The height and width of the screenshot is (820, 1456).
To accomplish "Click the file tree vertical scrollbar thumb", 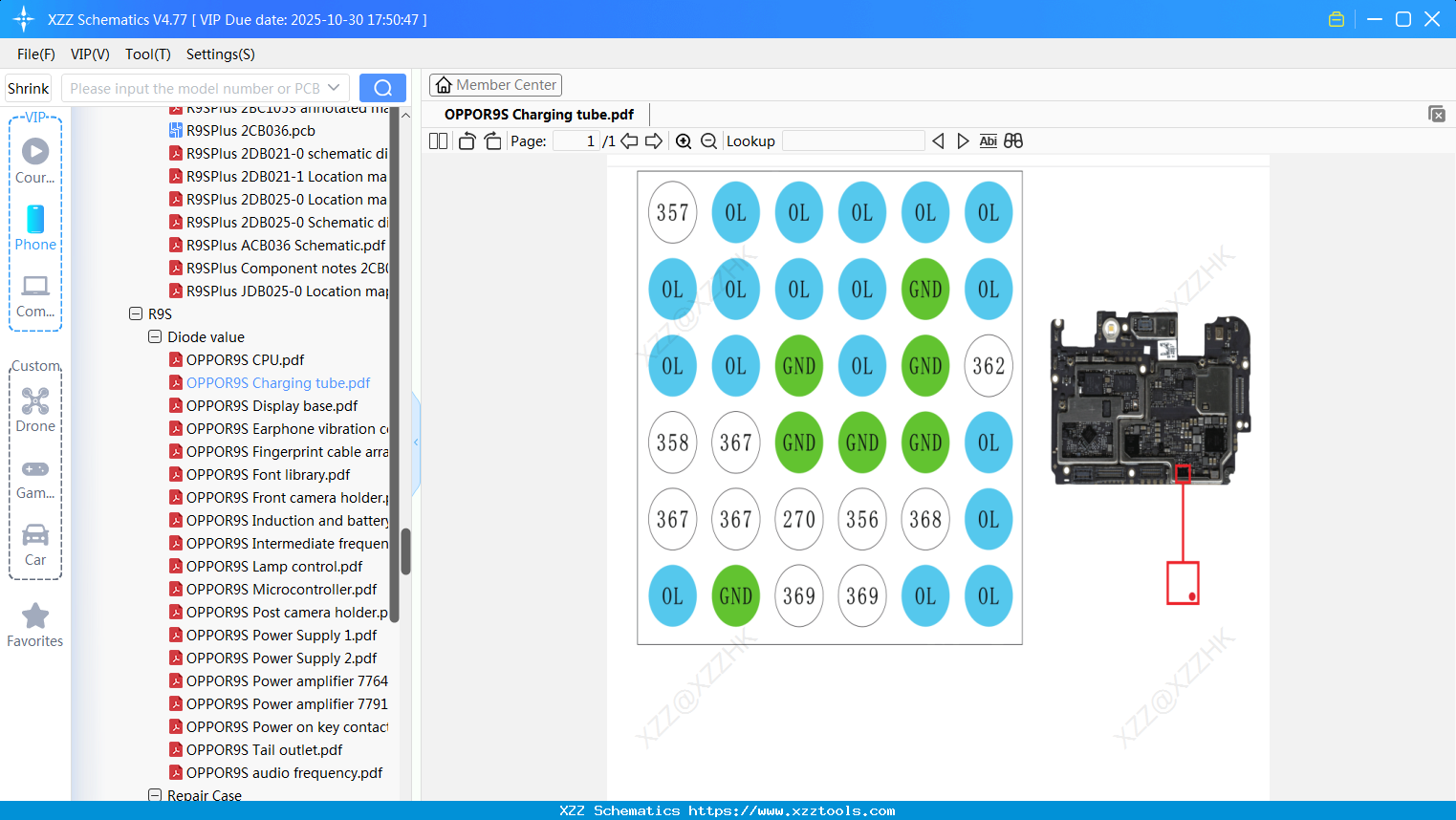I will (x=405, y=550).
